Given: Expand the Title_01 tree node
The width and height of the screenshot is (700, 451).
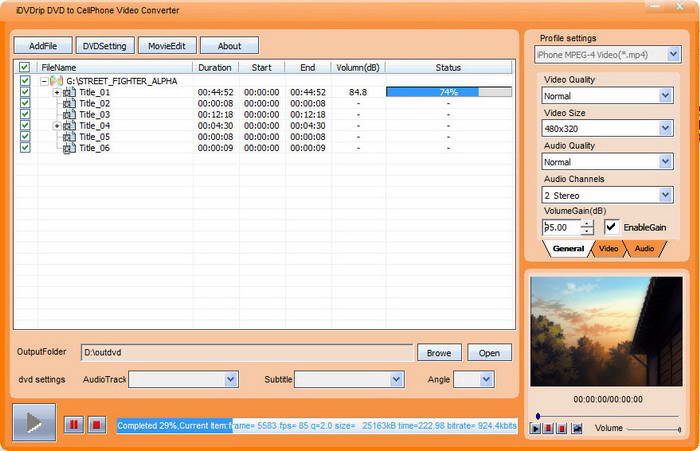Looking at the screenshot, I should tap(57, 92).
